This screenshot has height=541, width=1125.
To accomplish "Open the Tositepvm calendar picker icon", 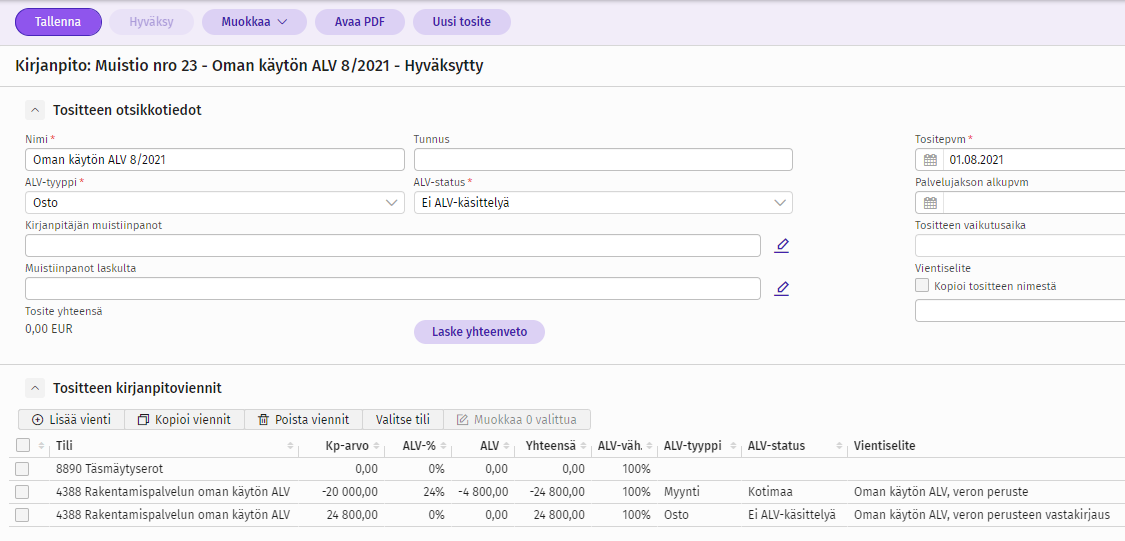I will 930,160.
